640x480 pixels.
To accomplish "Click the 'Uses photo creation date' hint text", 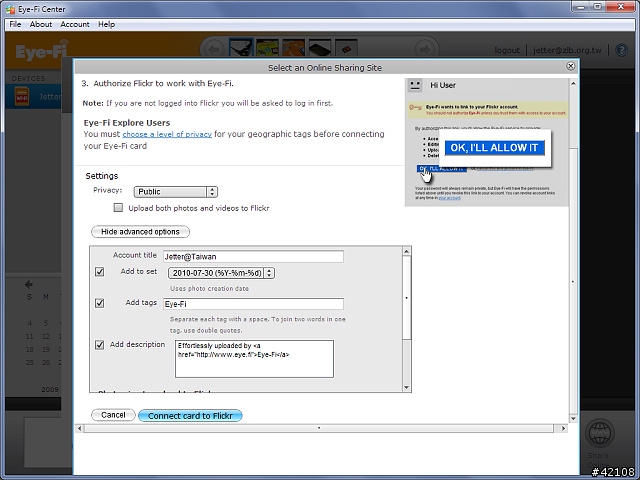I will 209,289.
